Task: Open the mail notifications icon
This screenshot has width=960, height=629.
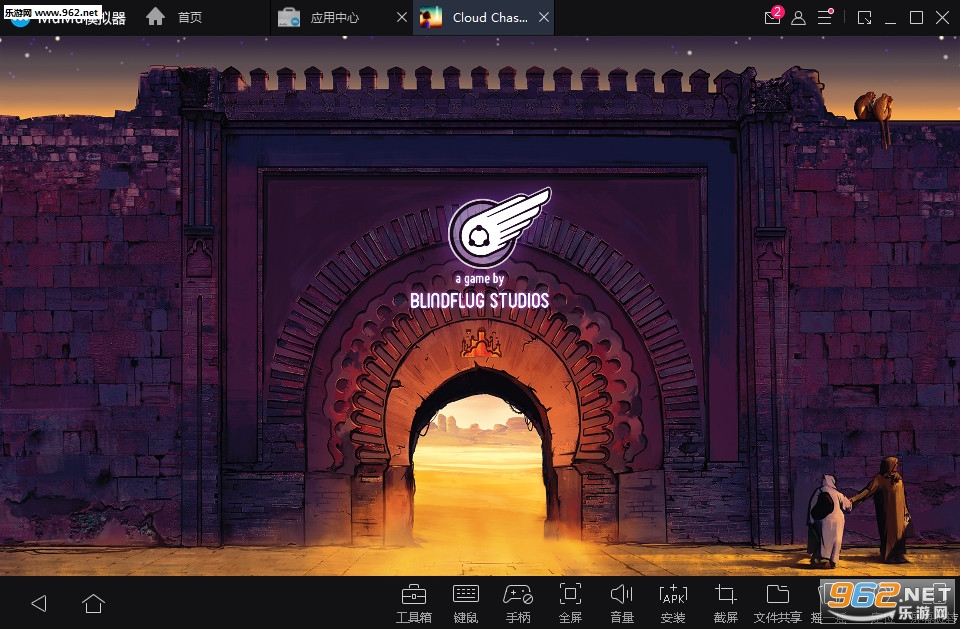Action: 771,17
